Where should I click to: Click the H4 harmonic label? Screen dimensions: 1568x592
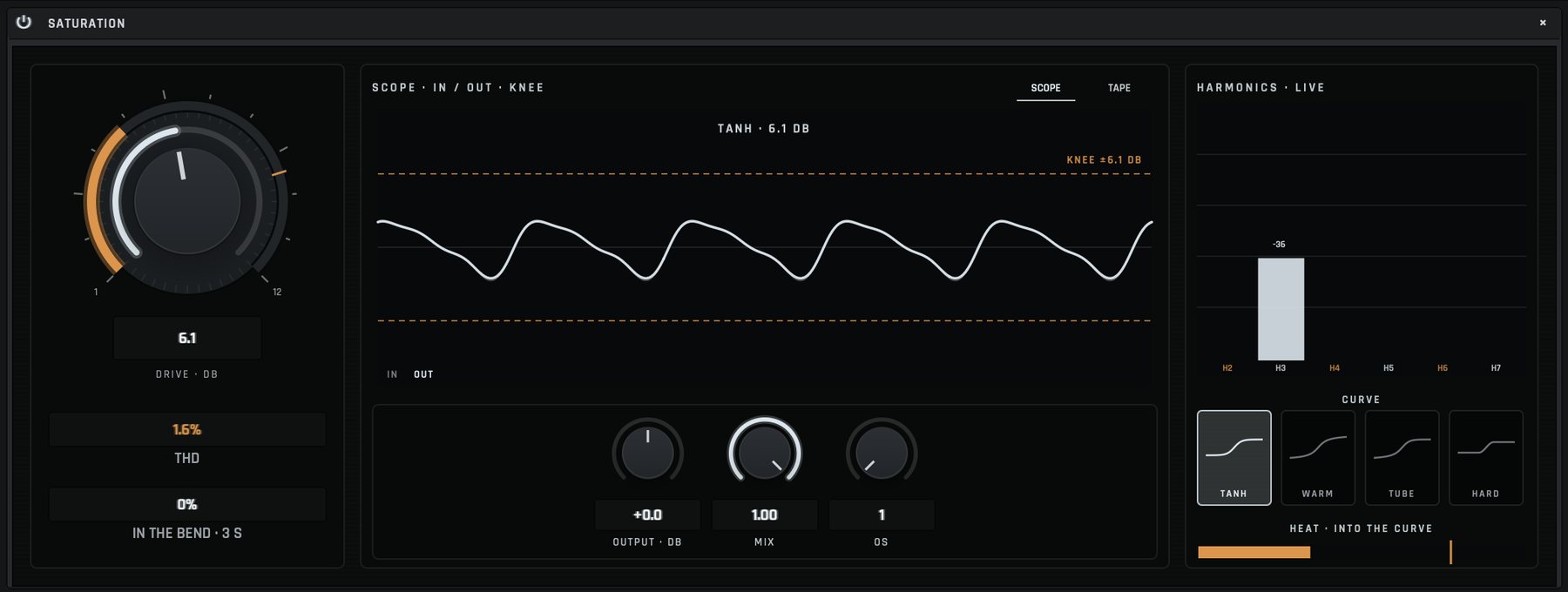[x=1335, y=368]
